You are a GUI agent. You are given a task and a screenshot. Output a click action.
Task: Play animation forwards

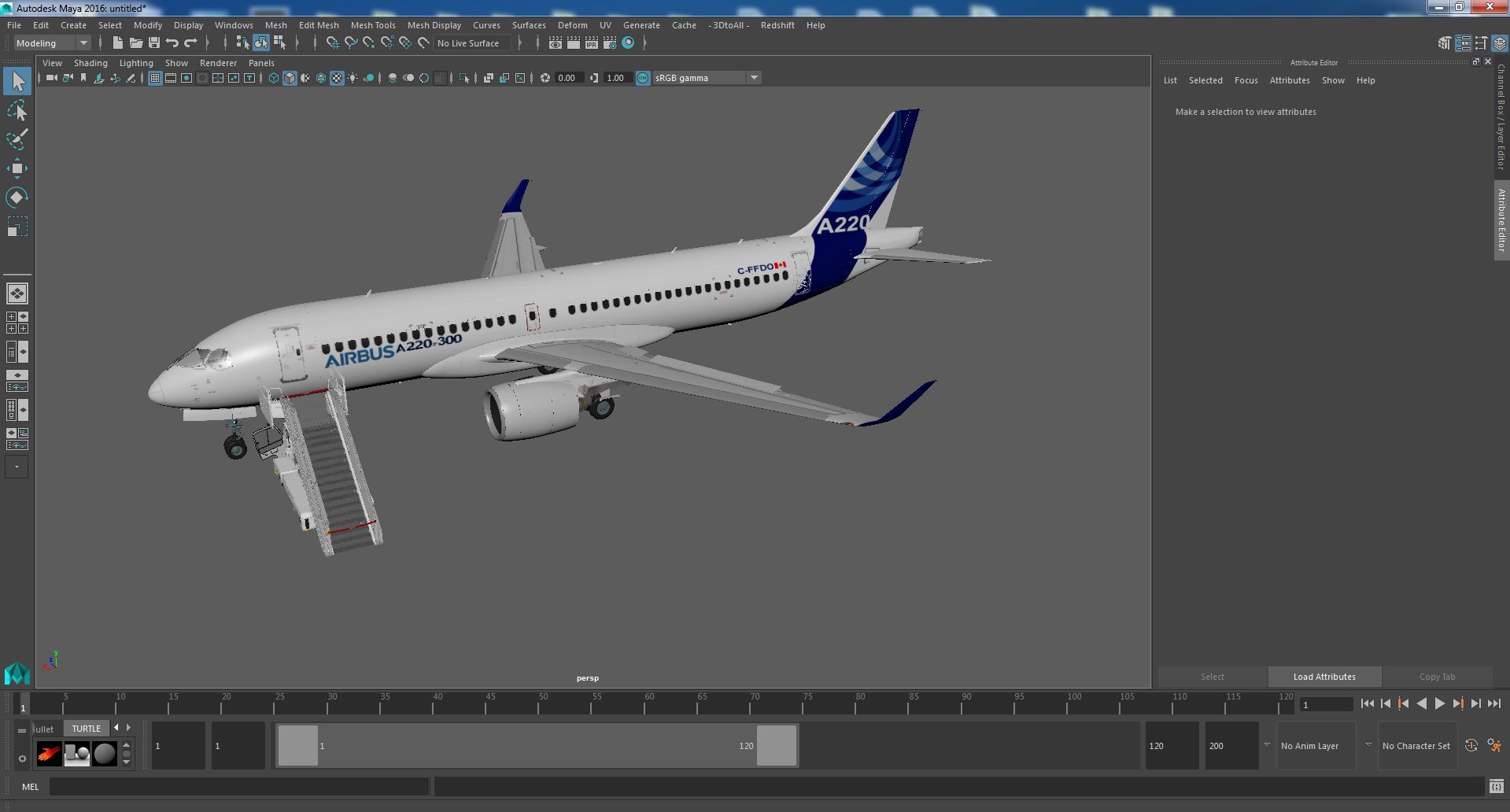(1439, 704)
